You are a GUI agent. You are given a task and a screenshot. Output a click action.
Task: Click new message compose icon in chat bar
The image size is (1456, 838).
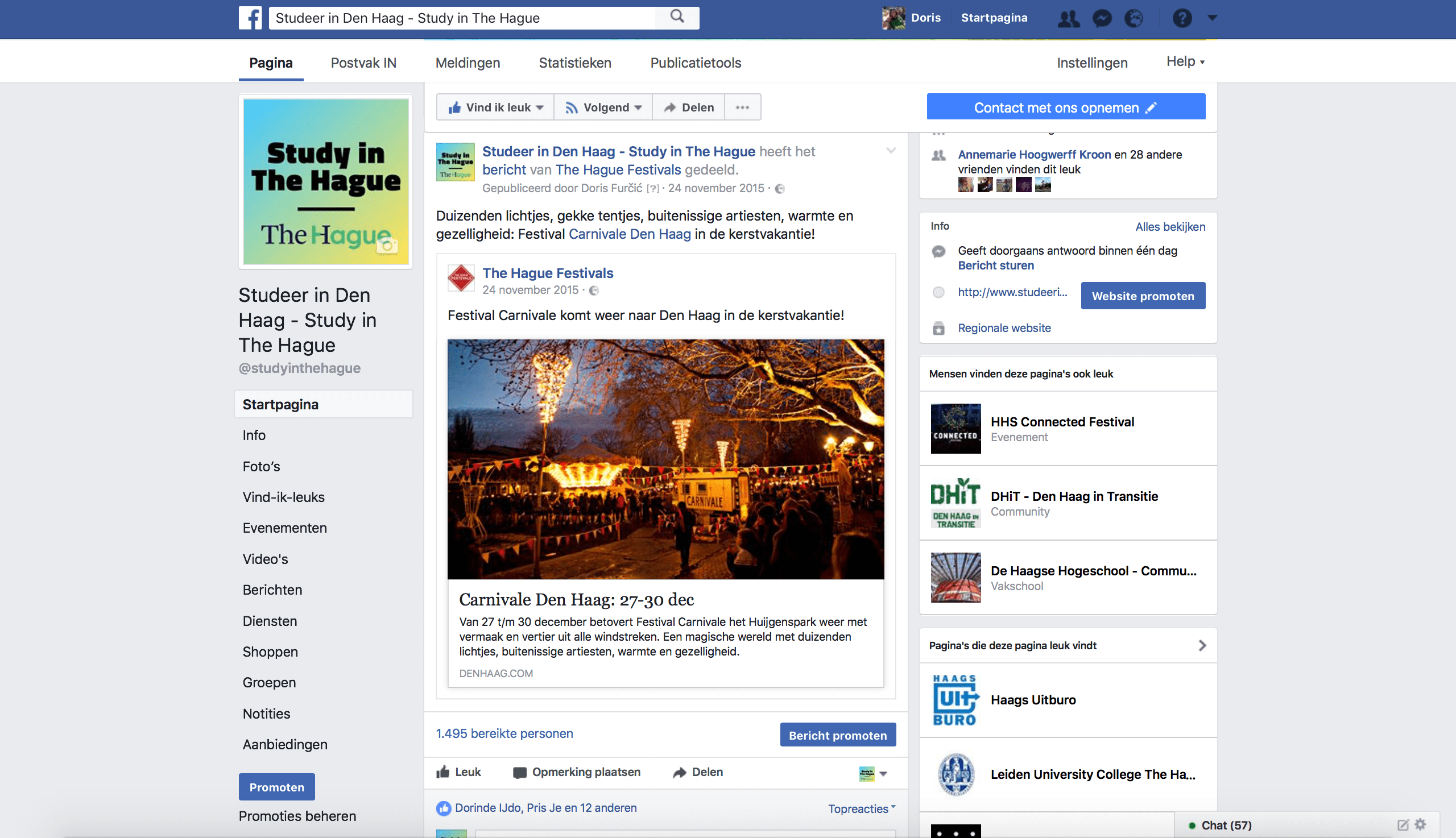click(1403, 824)
